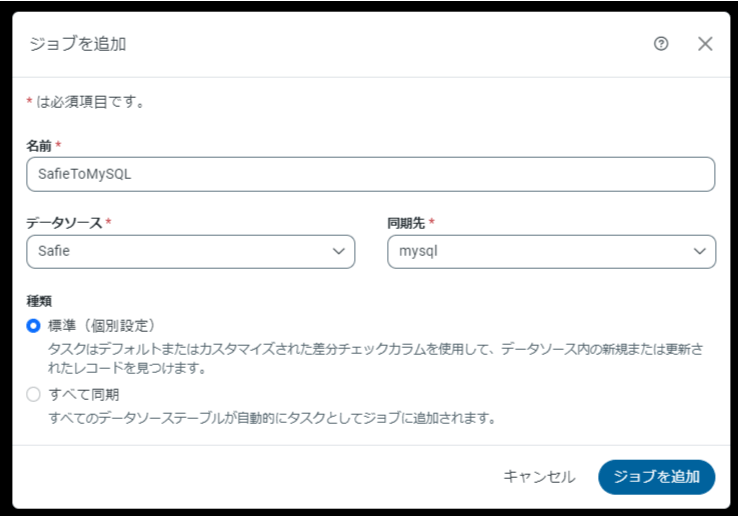Click the chevron arrow in the Safie combo box
738x516 pixels.
pos(338,252)
